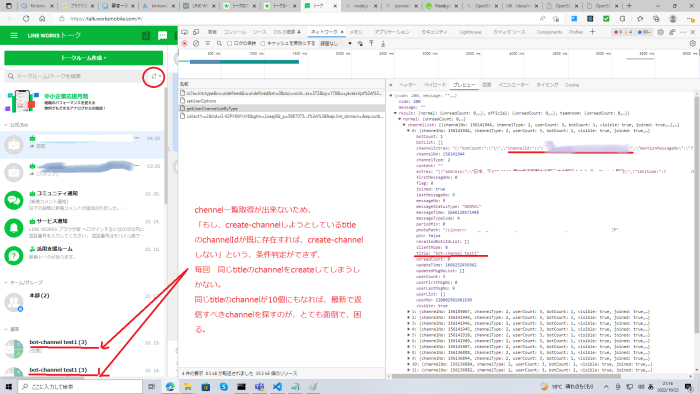
Task: Open DevTools issues counter 99+
Action: (644, 32)
